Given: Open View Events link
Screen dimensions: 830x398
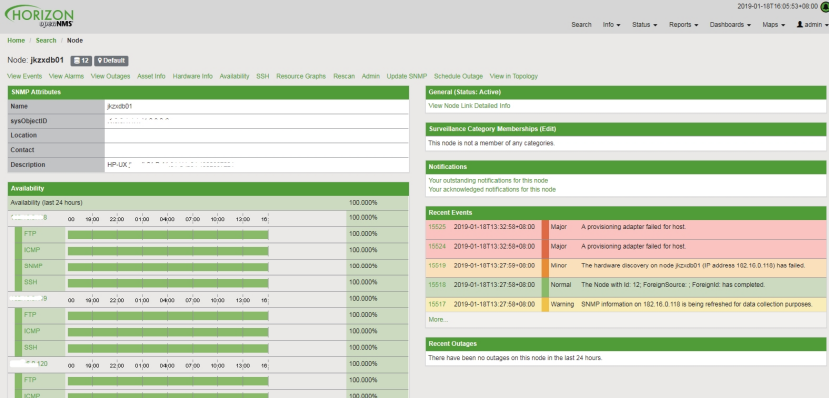Looking at the screenshot, I should coord(25,77).
